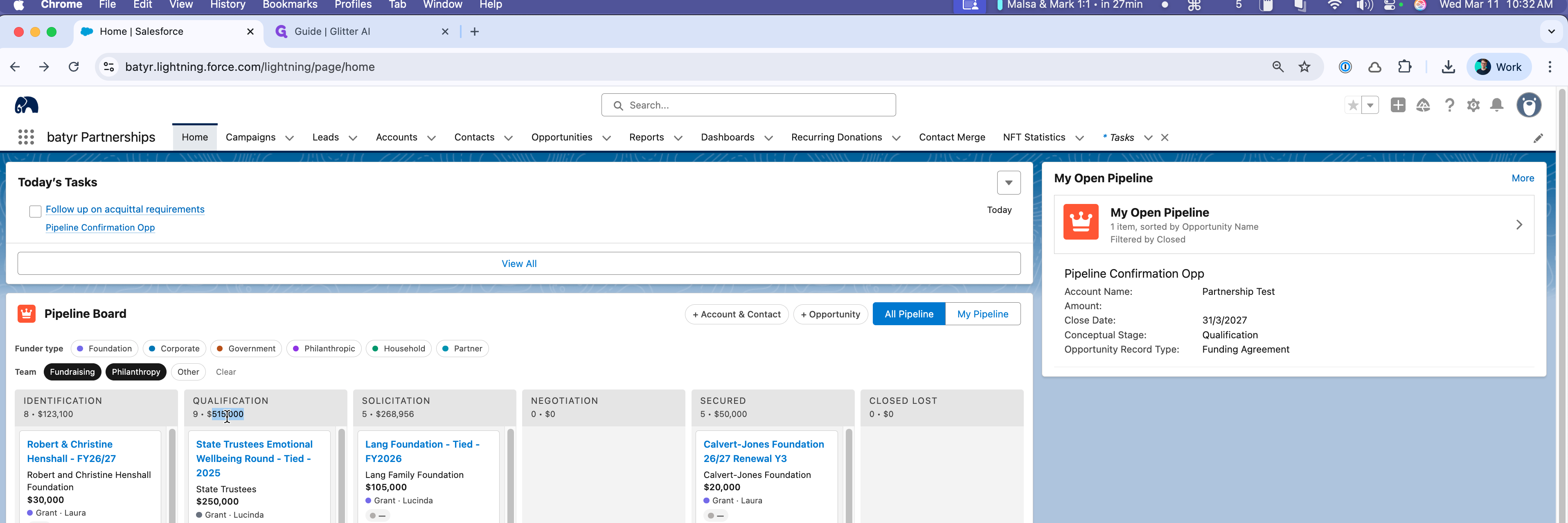Image resolution: width=1568 pixels, height=523 pixels.
Task: Open the Bookmarks menu in macOS menu bar
Action: pos(290,5)
